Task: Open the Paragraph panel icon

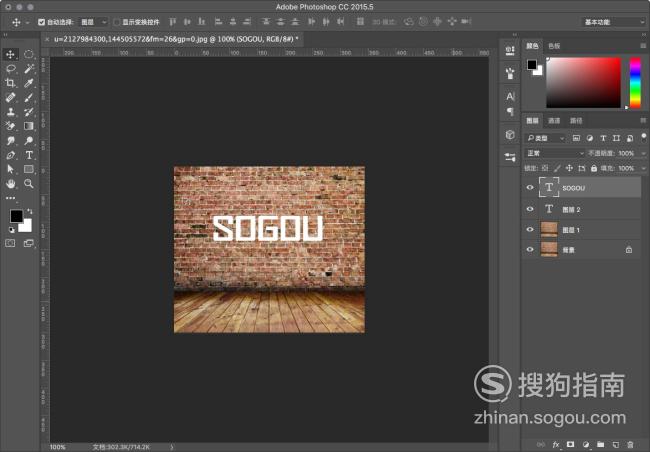Action: (510, 112)
